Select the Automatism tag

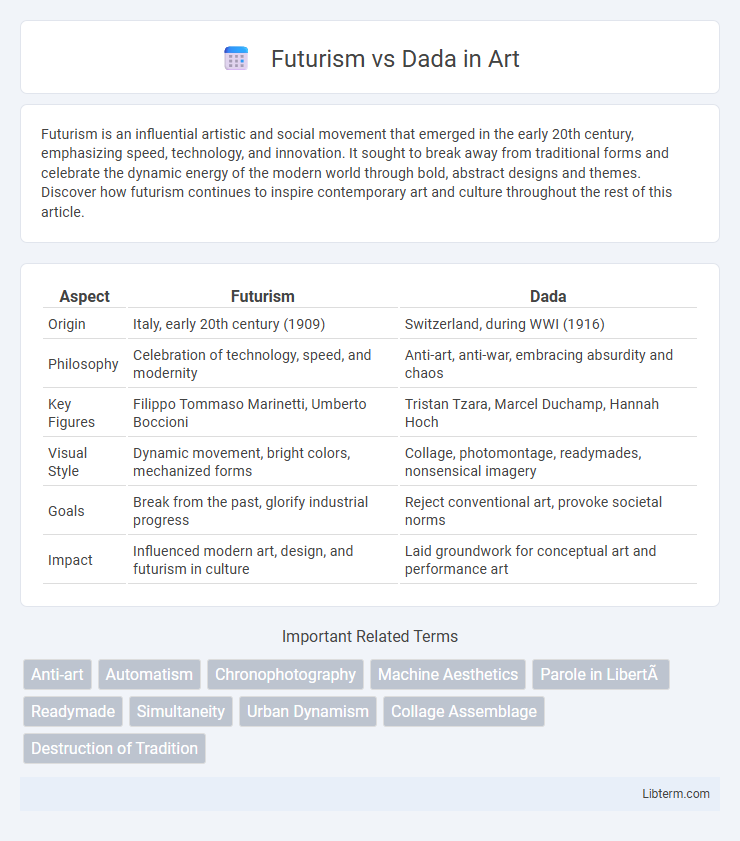[149, 674]
